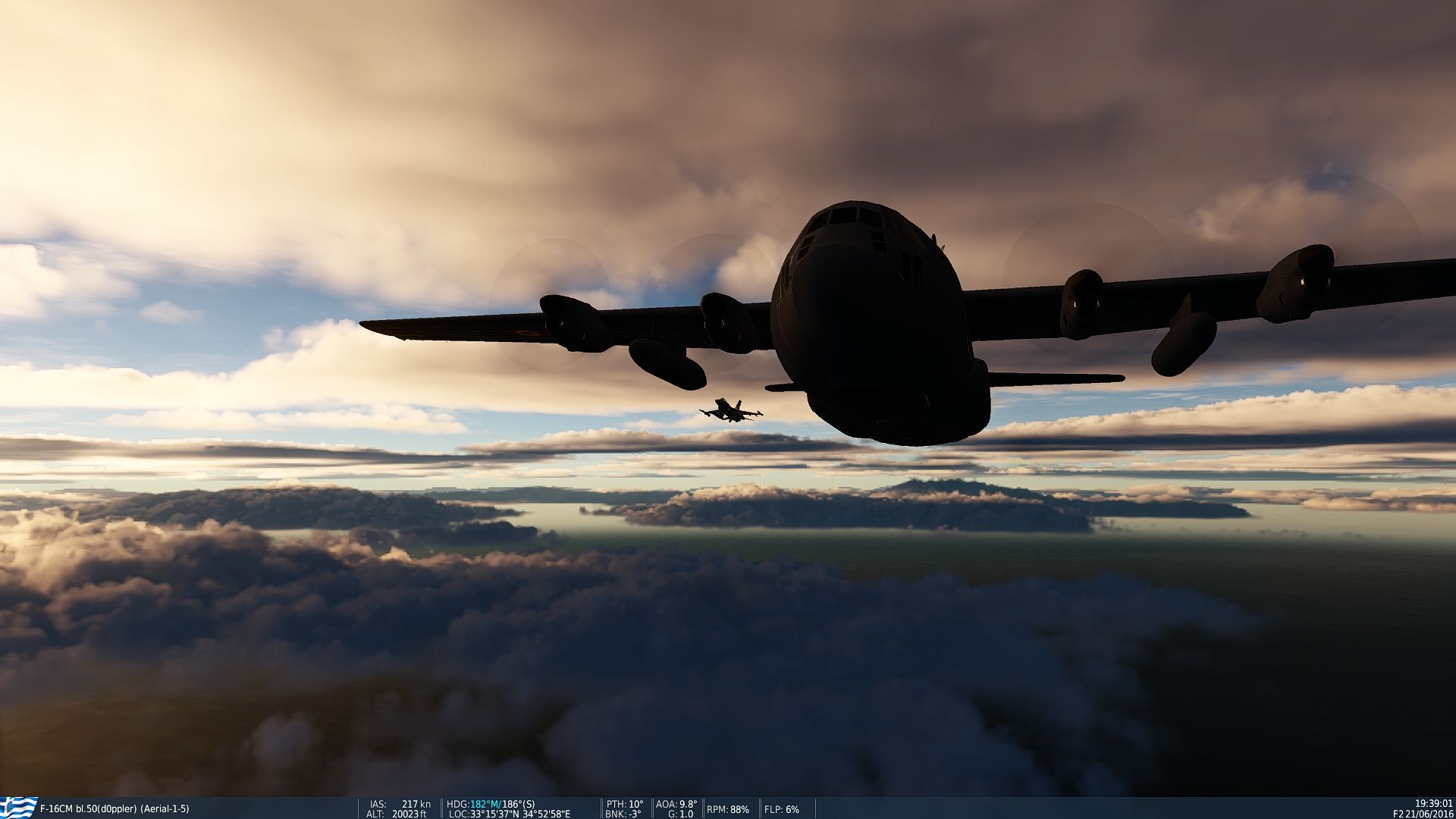Click the G 1.0 load factor readout
This screenshot has height=819, width=1456.
680,814
